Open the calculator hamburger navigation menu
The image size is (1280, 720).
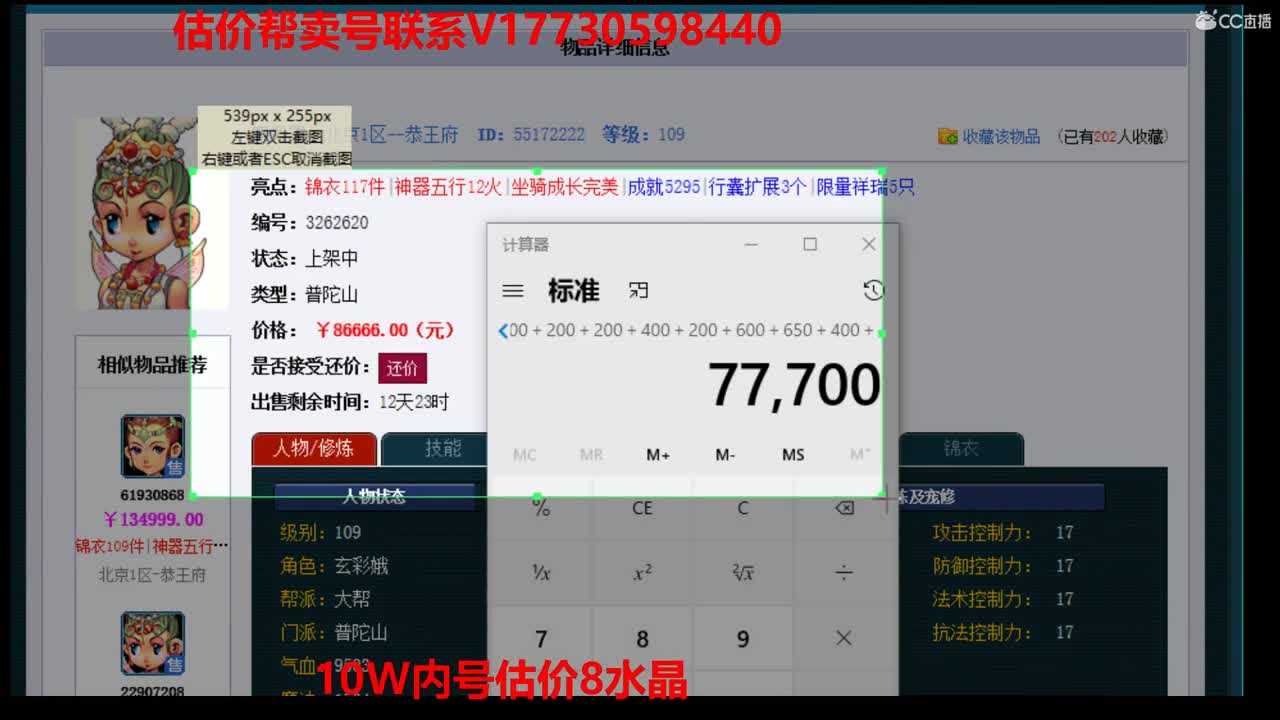(513, 291)
